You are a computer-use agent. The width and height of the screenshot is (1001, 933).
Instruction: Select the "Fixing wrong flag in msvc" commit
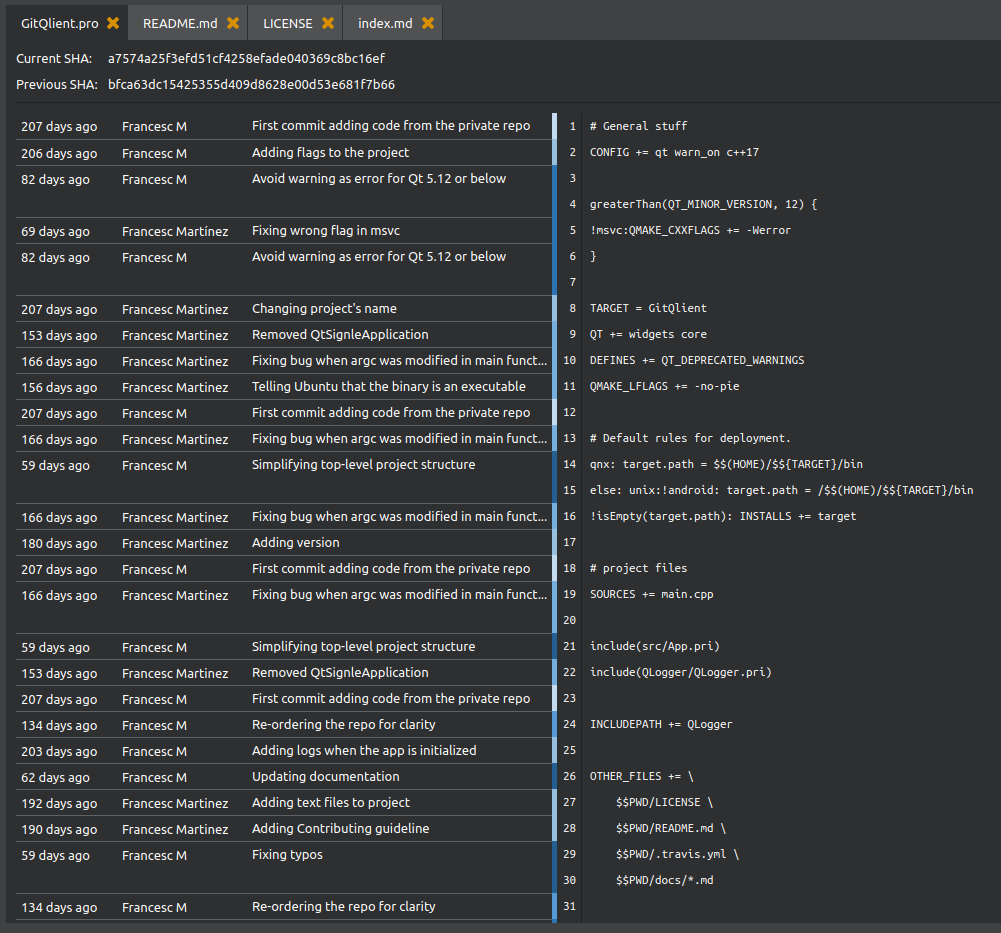click(325, 231)
